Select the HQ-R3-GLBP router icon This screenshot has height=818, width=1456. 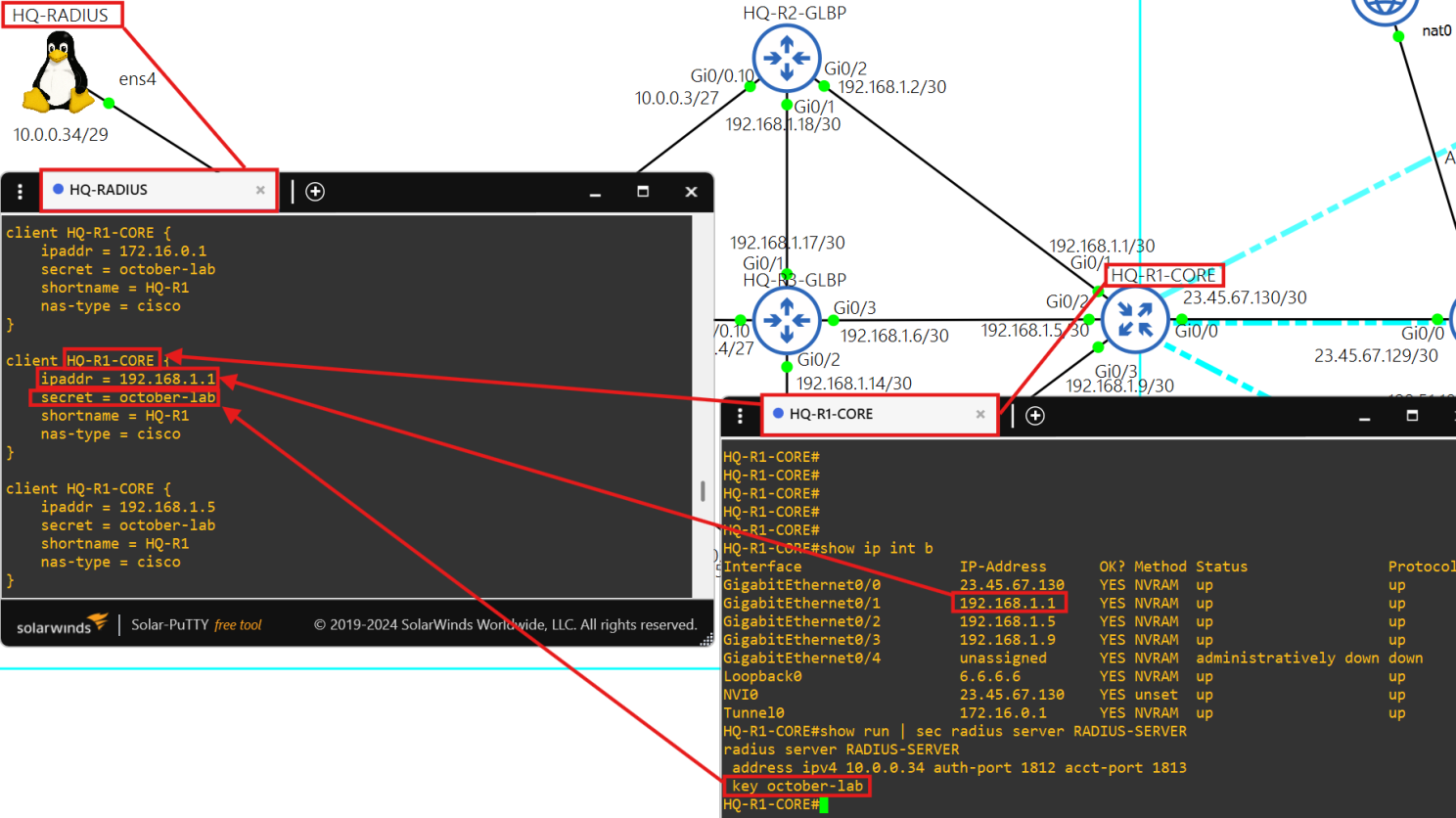(x=786, y=320)
